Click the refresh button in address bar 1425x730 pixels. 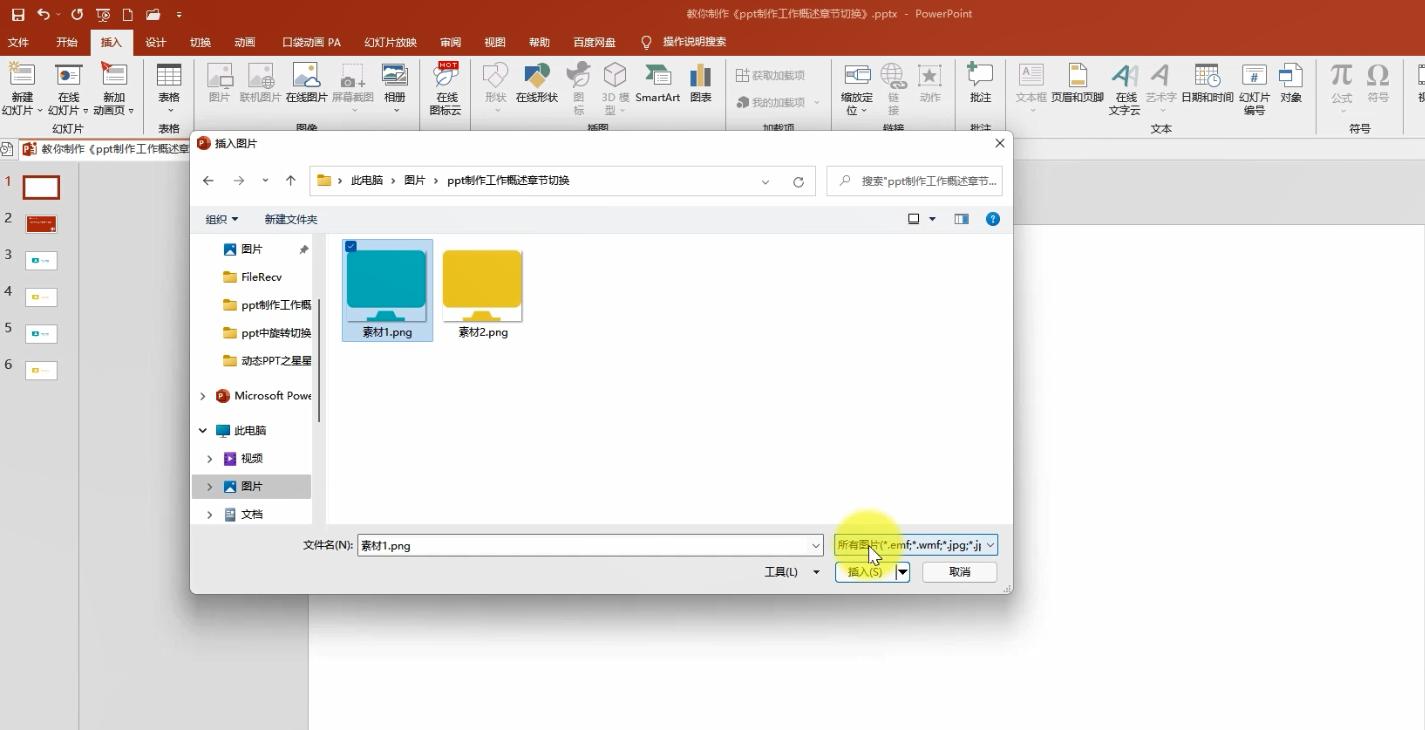point(798,181)
